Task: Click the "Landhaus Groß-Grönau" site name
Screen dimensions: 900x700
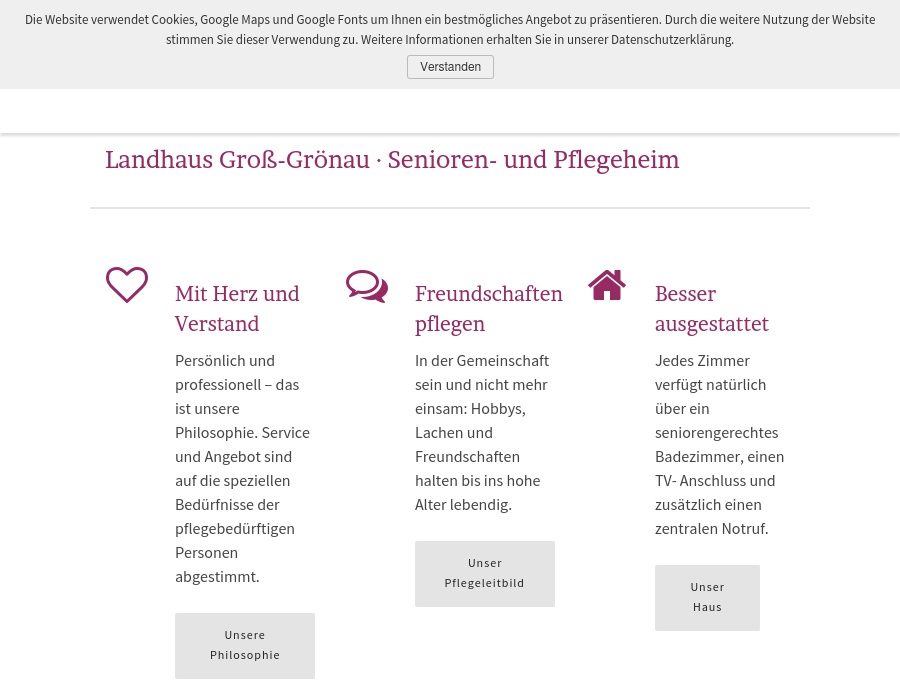Action: (237, 160)
